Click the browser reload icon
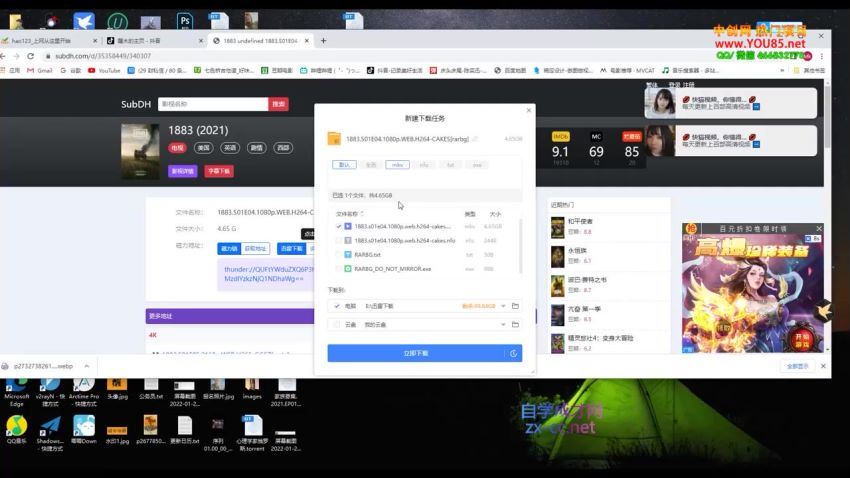 [30, 56]
